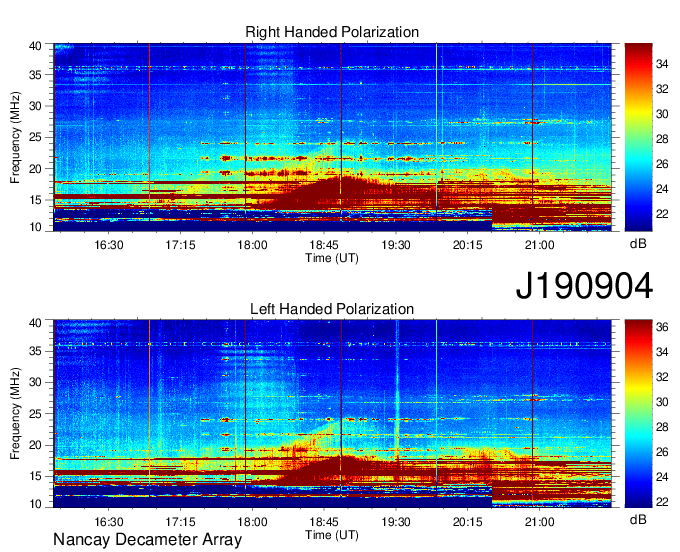Click the "dB" label of Left Handed color bar
The height and width of the screenshot is (552, 680).
pos(638,519)
